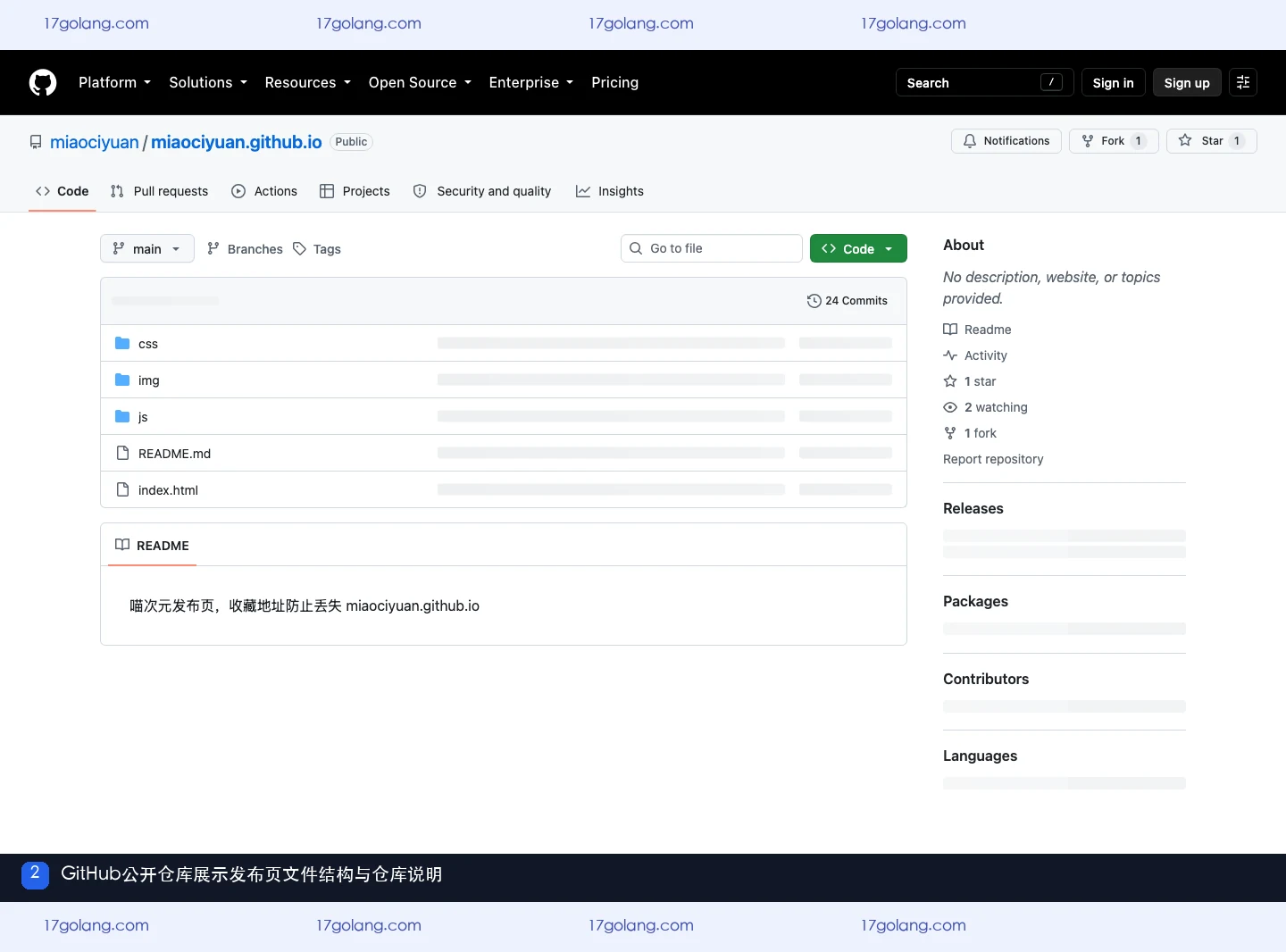1286x952 pixels.
Task: Click the js folder icon
Action: click(x=122, y=416)
